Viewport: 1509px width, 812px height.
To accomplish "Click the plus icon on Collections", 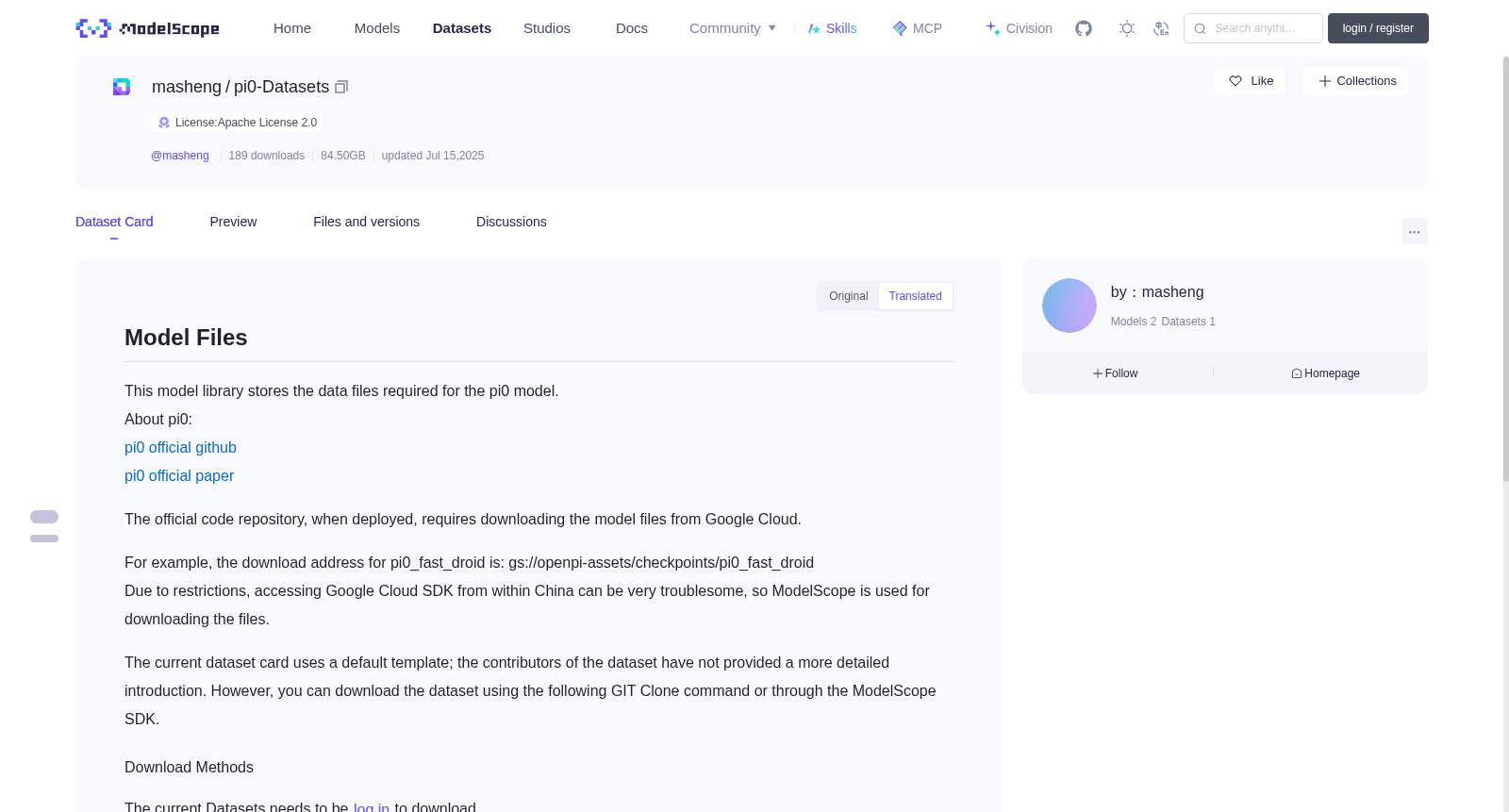I will pyautogui.click(x=1324, y=81).
